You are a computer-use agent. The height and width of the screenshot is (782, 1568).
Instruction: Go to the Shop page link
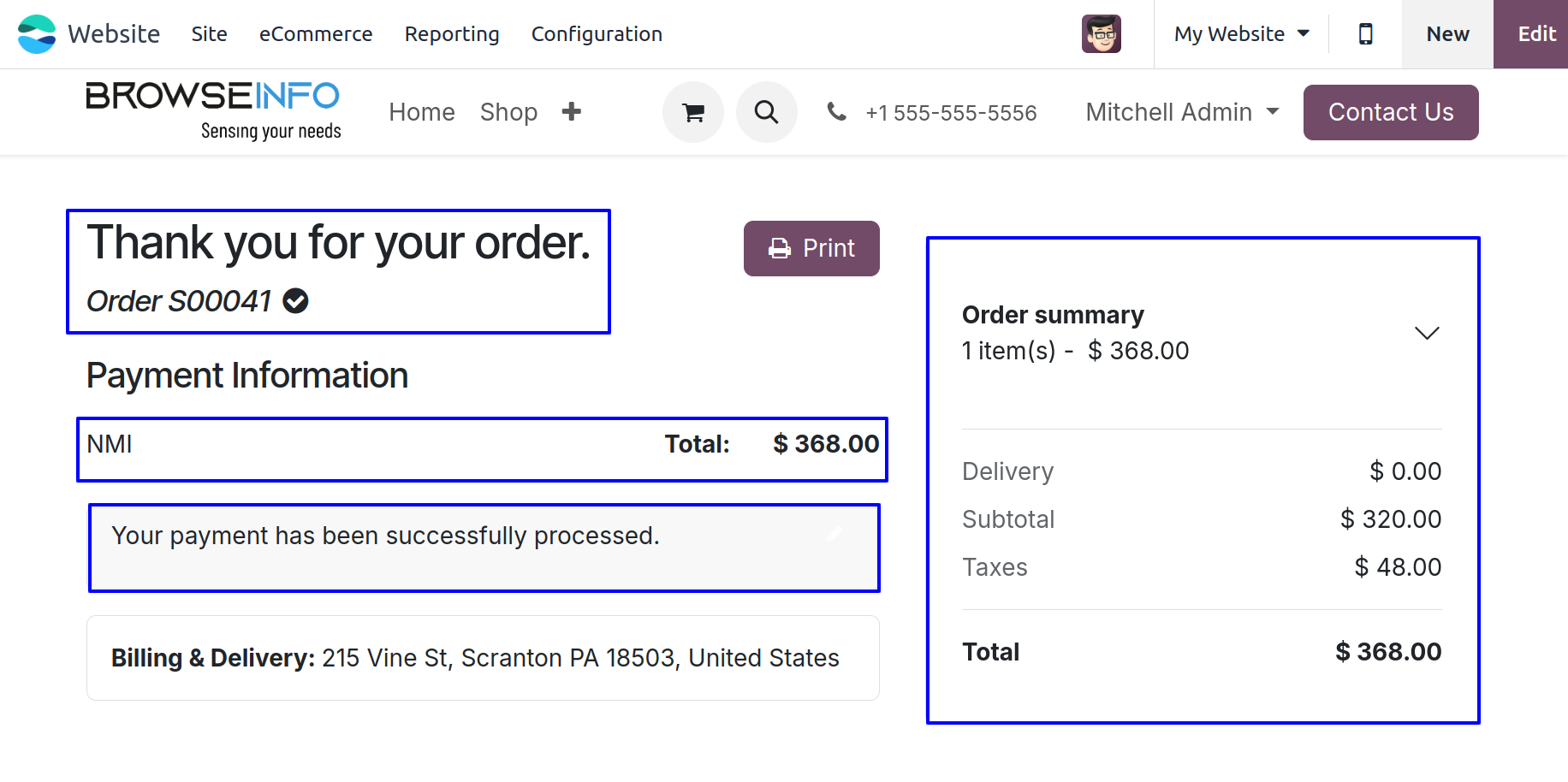click(x=508, y=112)
